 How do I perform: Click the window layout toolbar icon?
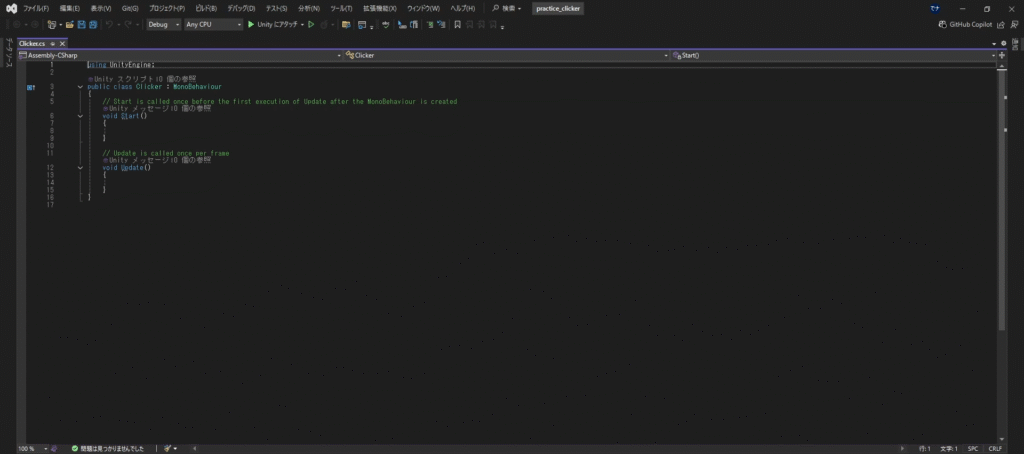362,24
